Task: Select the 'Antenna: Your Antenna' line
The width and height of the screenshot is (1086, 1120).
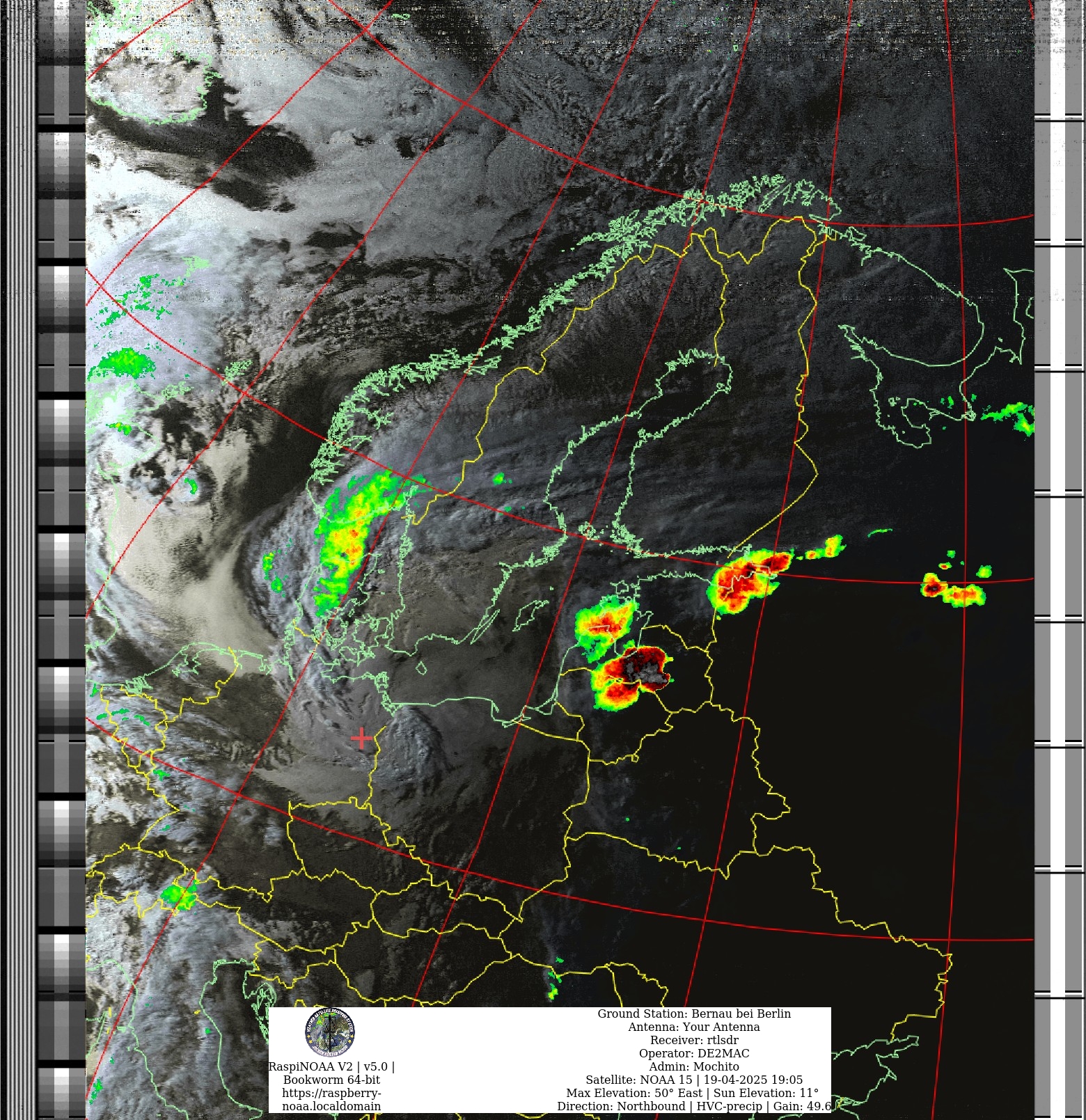Action: point(694,1027)
